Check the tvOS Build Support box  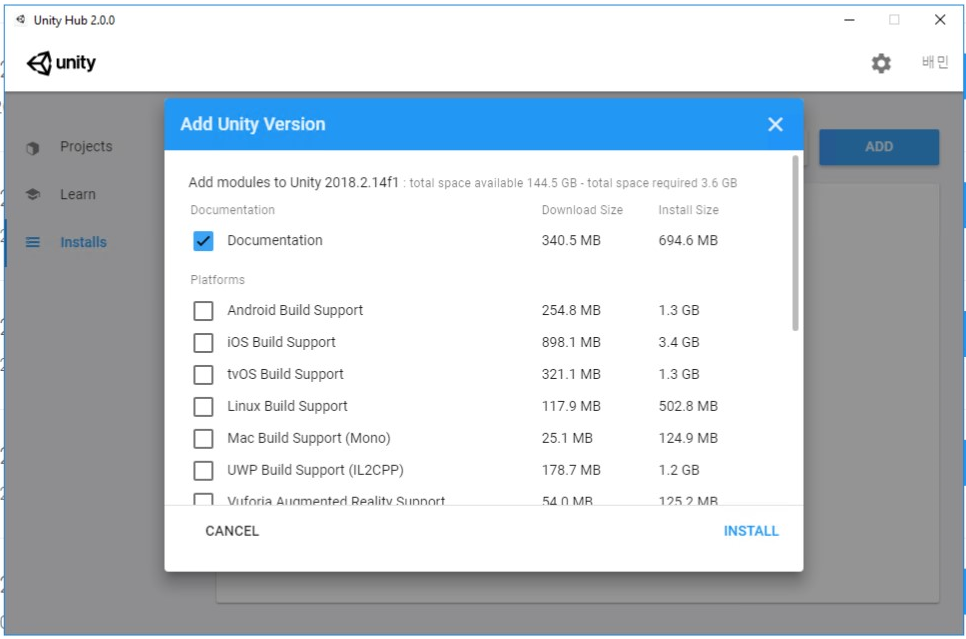pos(203,375)
